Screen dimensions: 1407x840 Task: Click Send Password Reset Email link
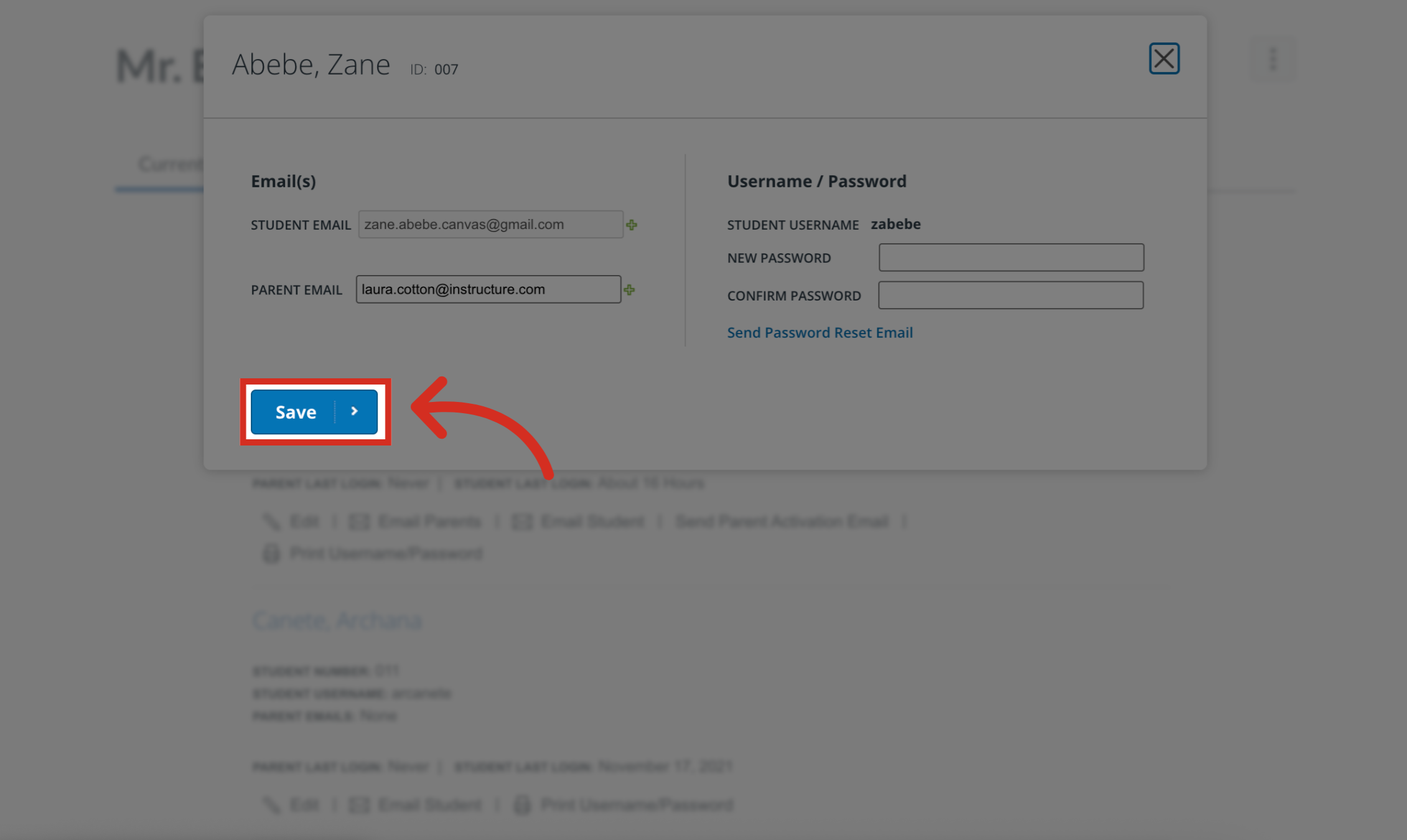click(820, 333)
